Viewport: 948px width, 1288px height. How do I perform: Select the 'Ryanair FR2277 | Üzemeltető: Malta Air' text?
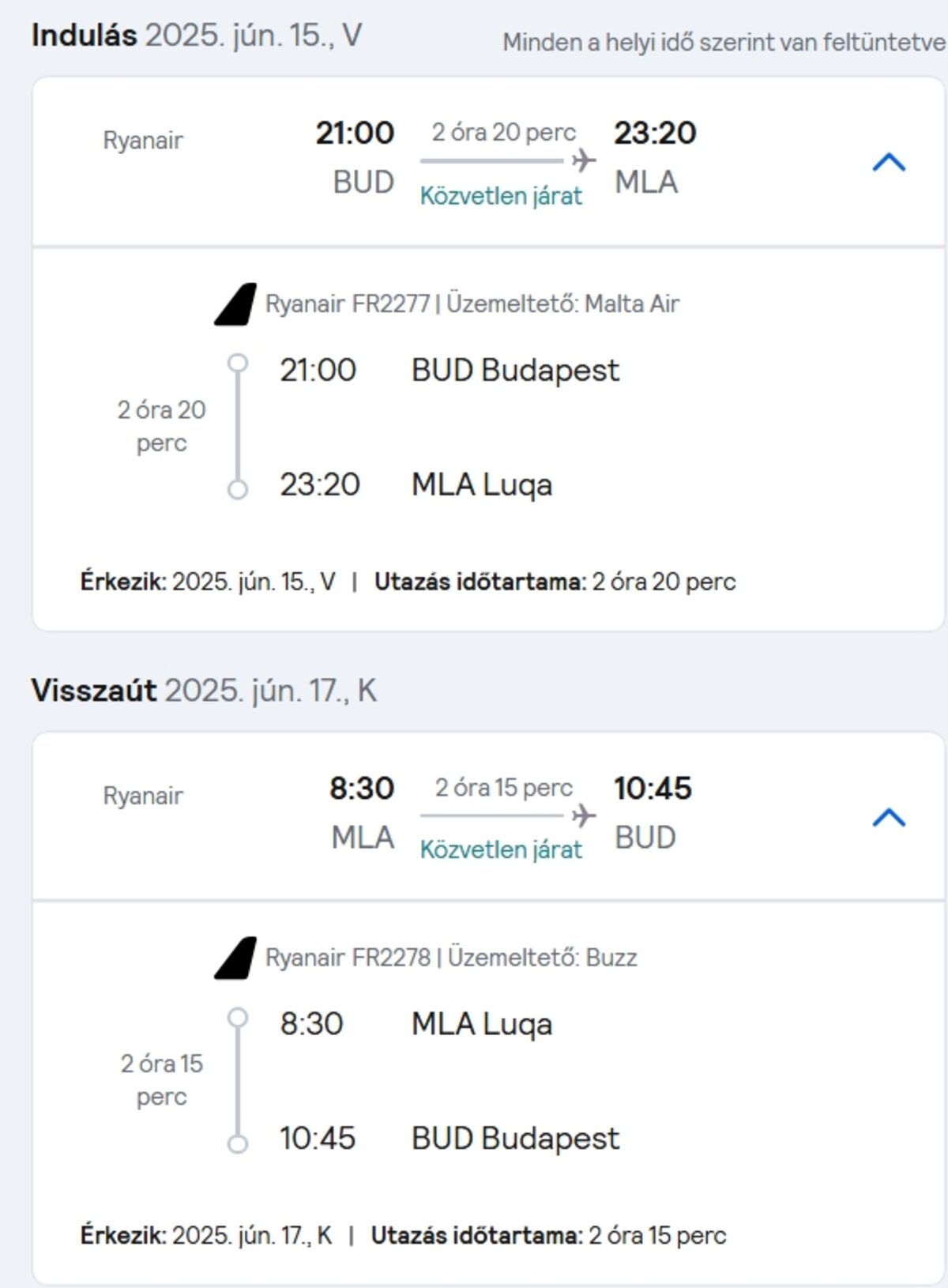(472, 304)
